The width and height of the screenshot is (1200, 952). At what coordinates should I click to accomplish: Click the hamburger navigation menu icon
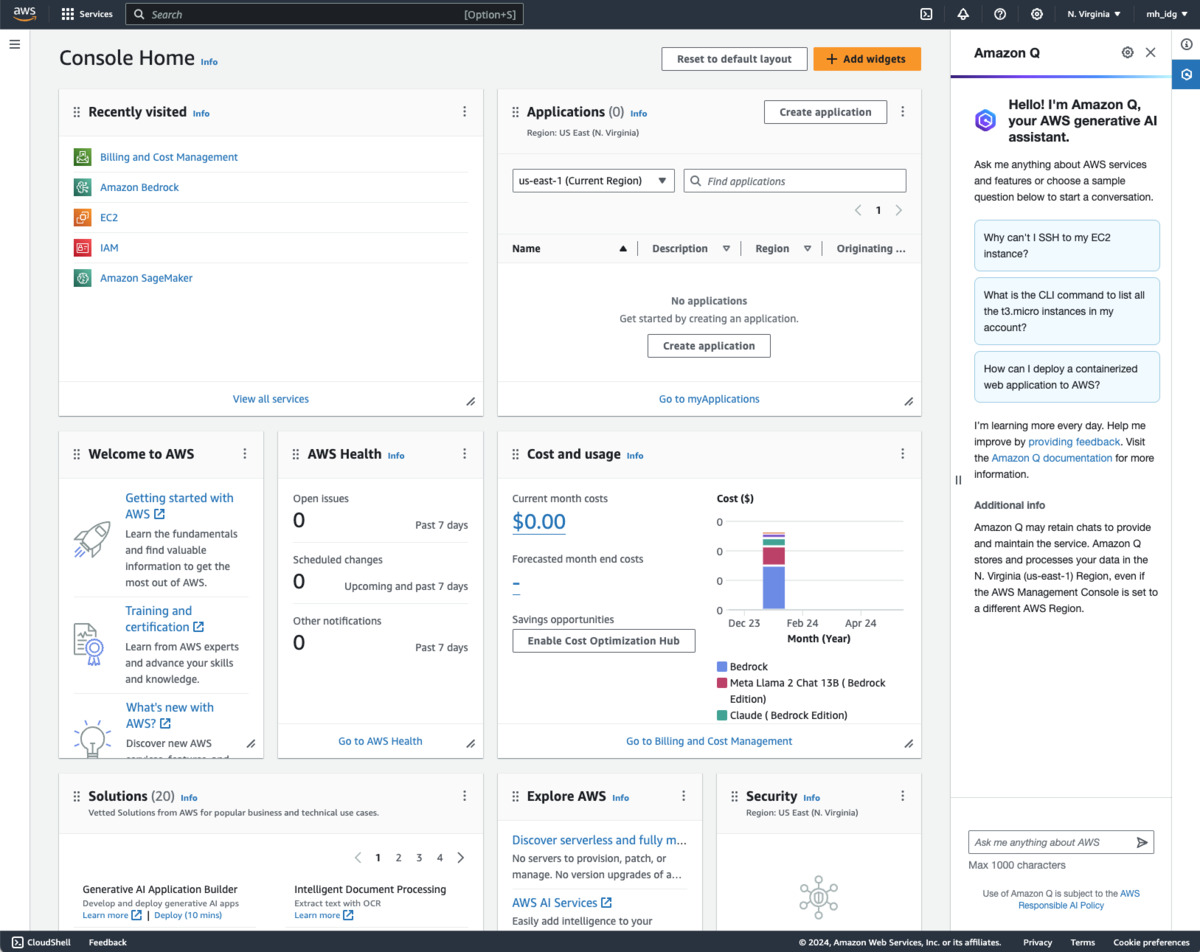coord(14,44)
